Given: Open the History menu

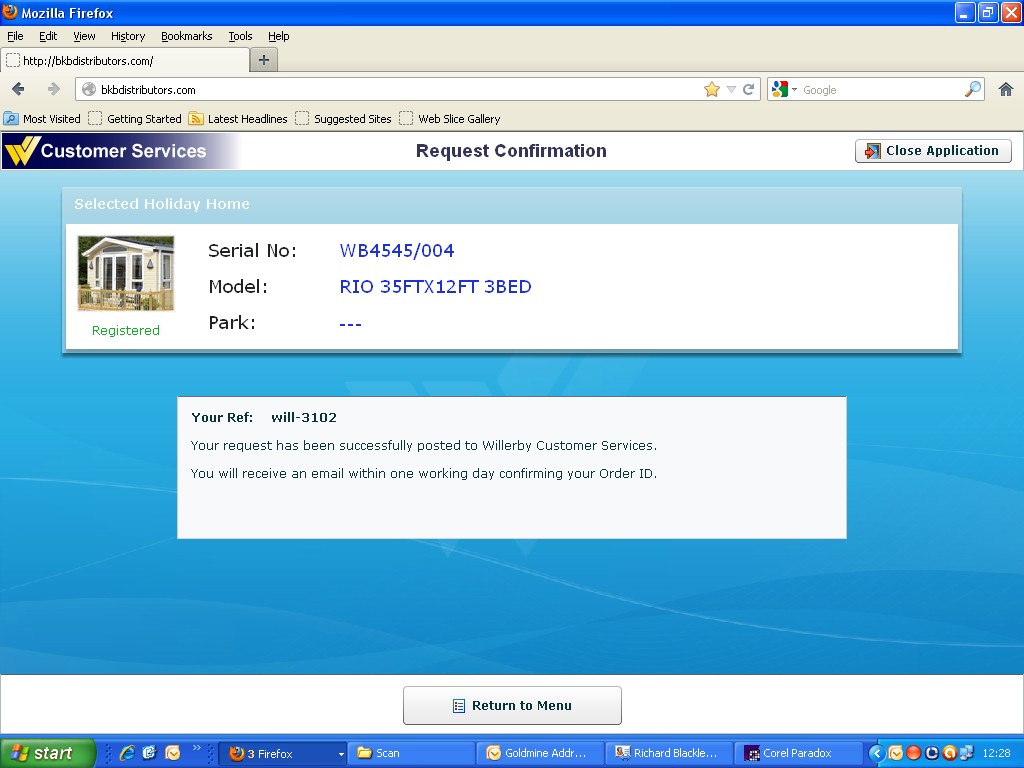Looking at the screenshot, I should coord(128,36).
